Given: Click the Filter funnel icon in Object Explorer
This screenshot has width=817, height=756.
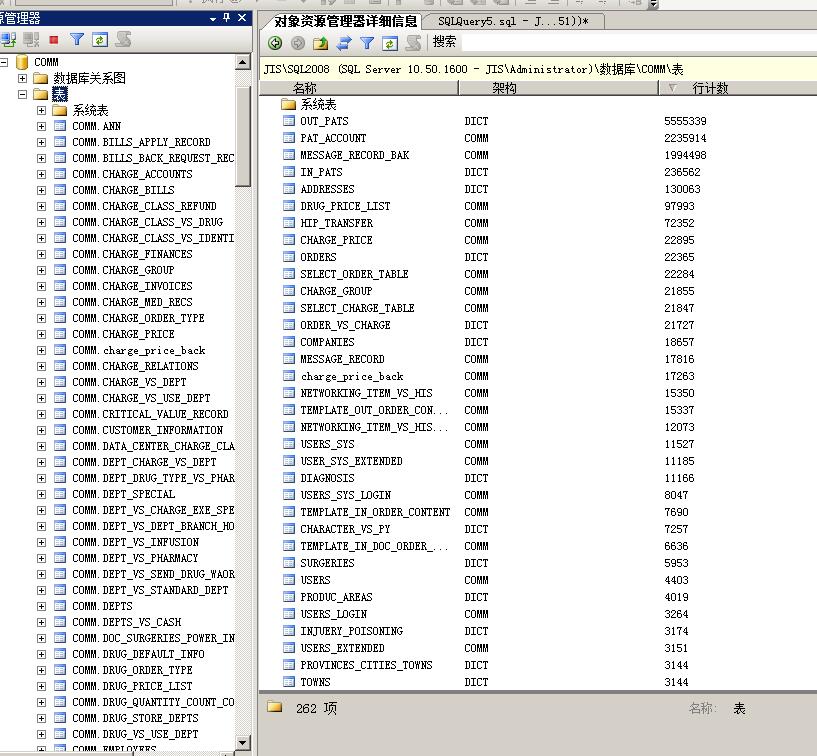Looking at the screenshot, I should tap(77, 40).
